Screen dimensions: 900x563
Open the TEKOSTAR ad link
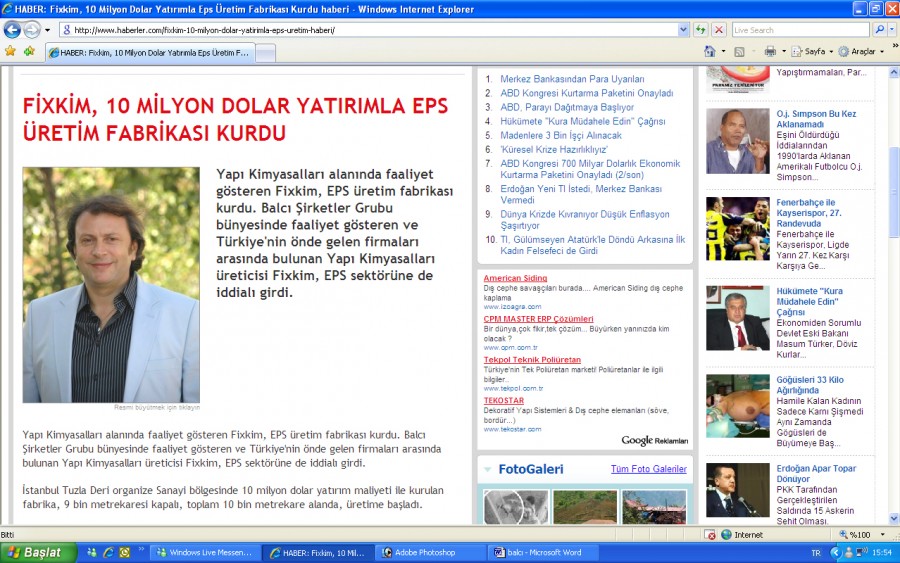pos(503,400)
